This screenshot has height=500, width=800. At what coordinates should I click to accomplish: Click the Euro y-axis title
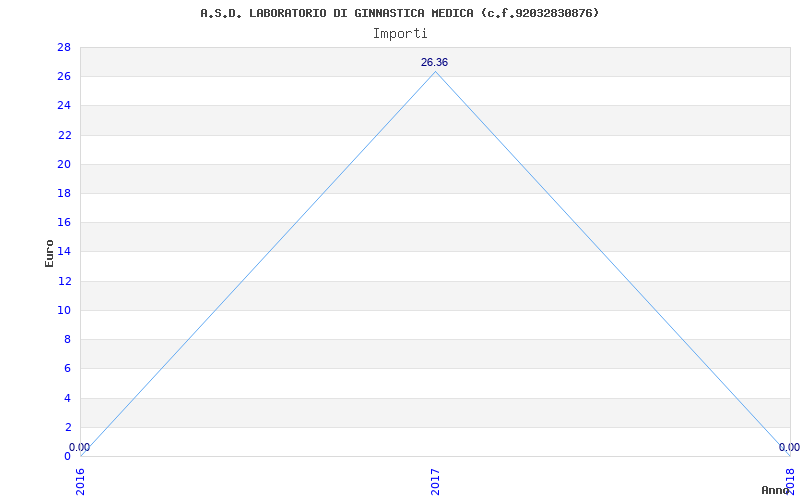coord(49,253)
